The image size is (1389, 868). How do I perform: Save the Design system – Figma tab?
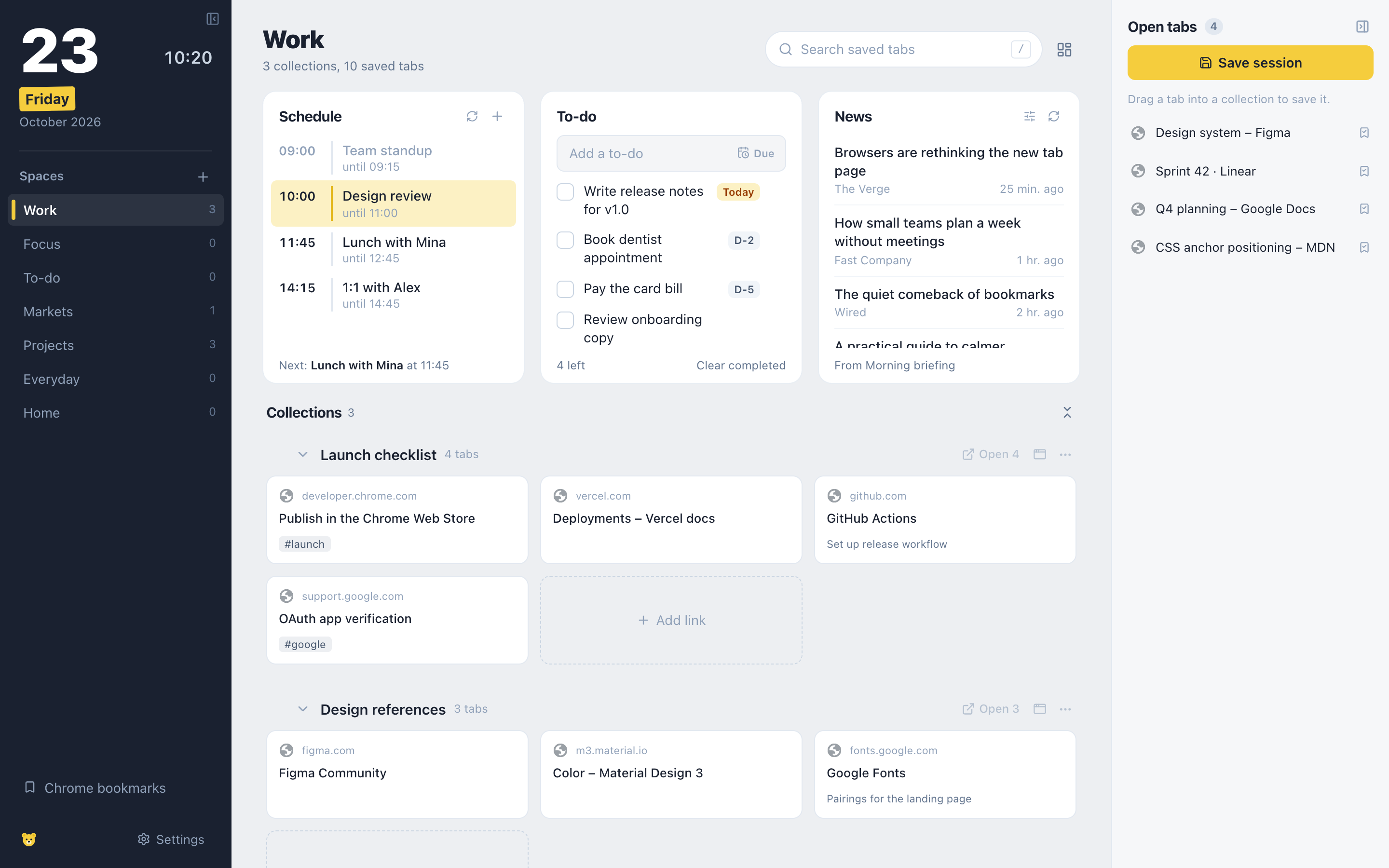click(1364, 133)
